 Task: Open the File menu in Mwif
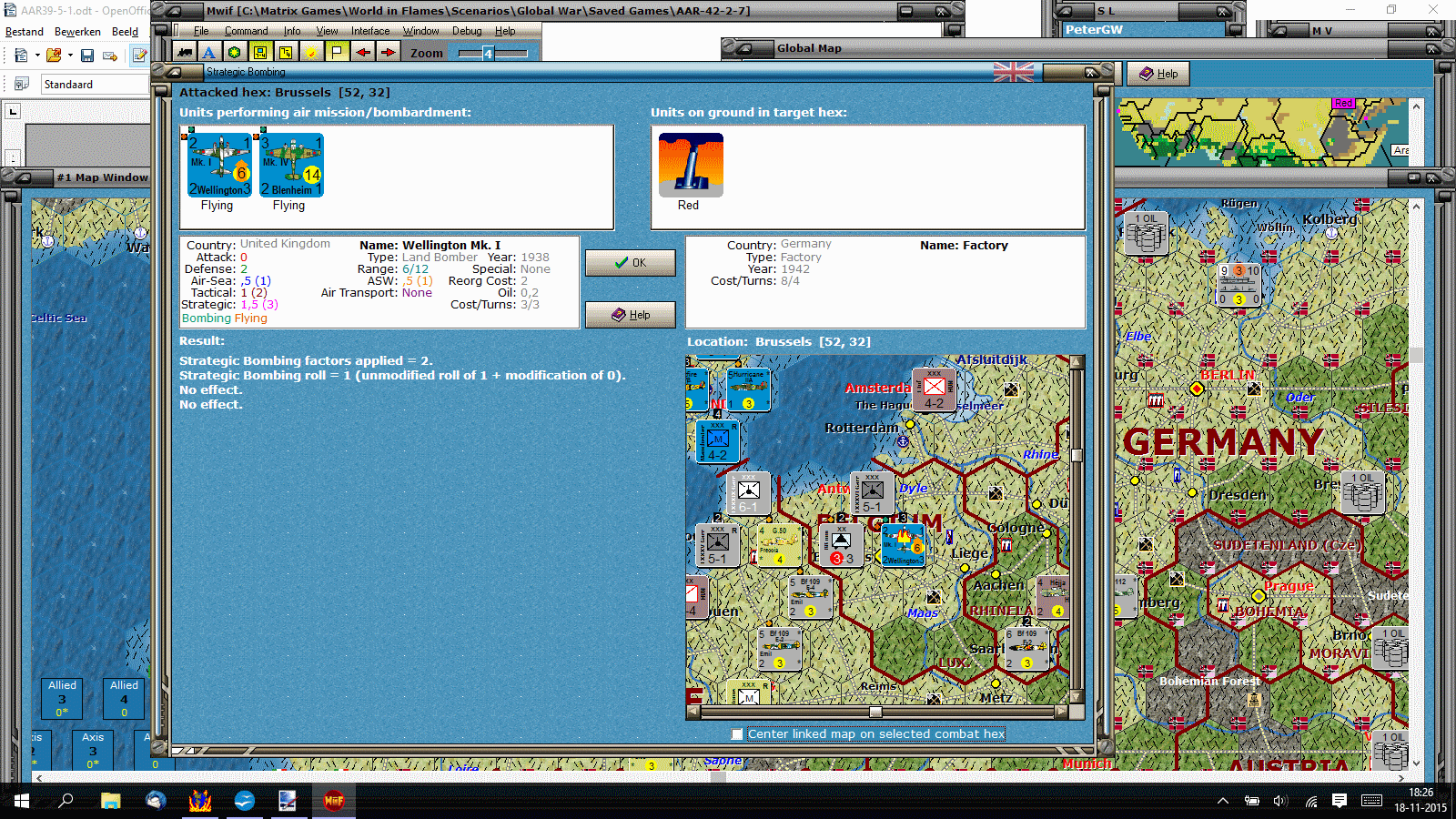tap(200, 31)
